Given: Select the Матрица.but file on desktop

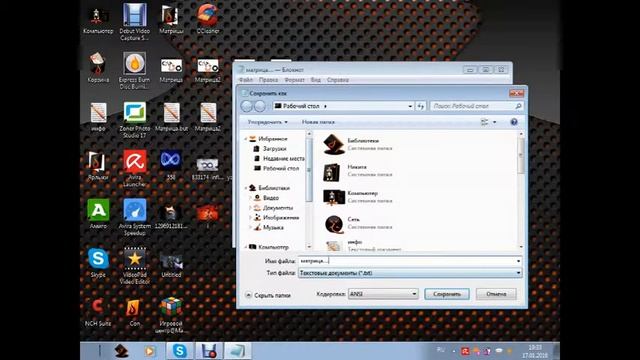Looking at the screenshot, I should (x=171, y=117).
